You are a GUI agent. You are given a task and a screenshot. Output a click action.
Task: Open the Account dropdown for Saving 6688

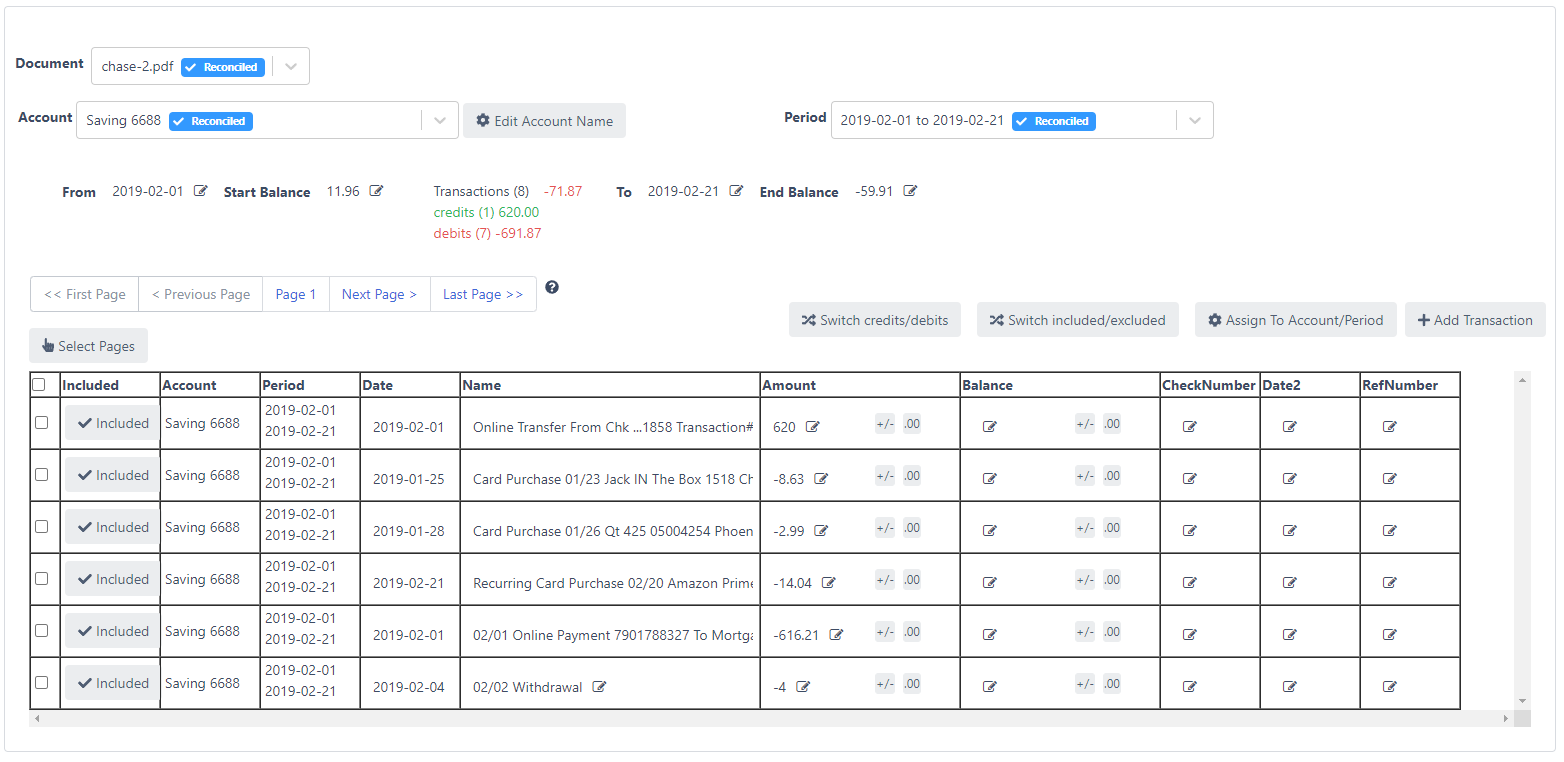pyautogui.click(x=439, y=119)
